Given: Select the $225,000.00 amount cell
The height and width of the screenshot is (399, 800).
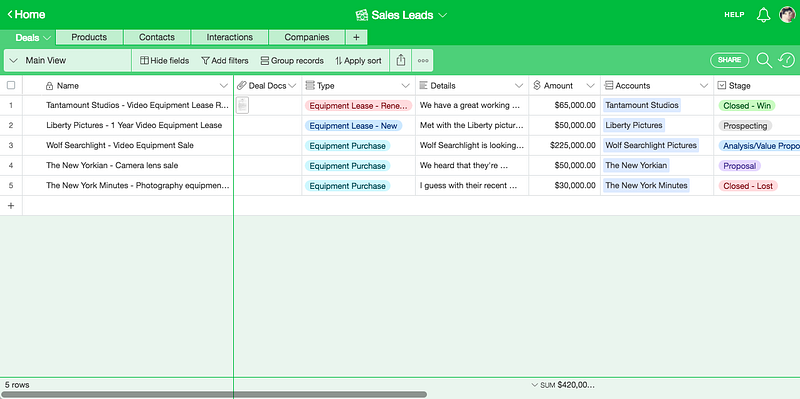Looking at the screenshot, I should click(564, 145).
